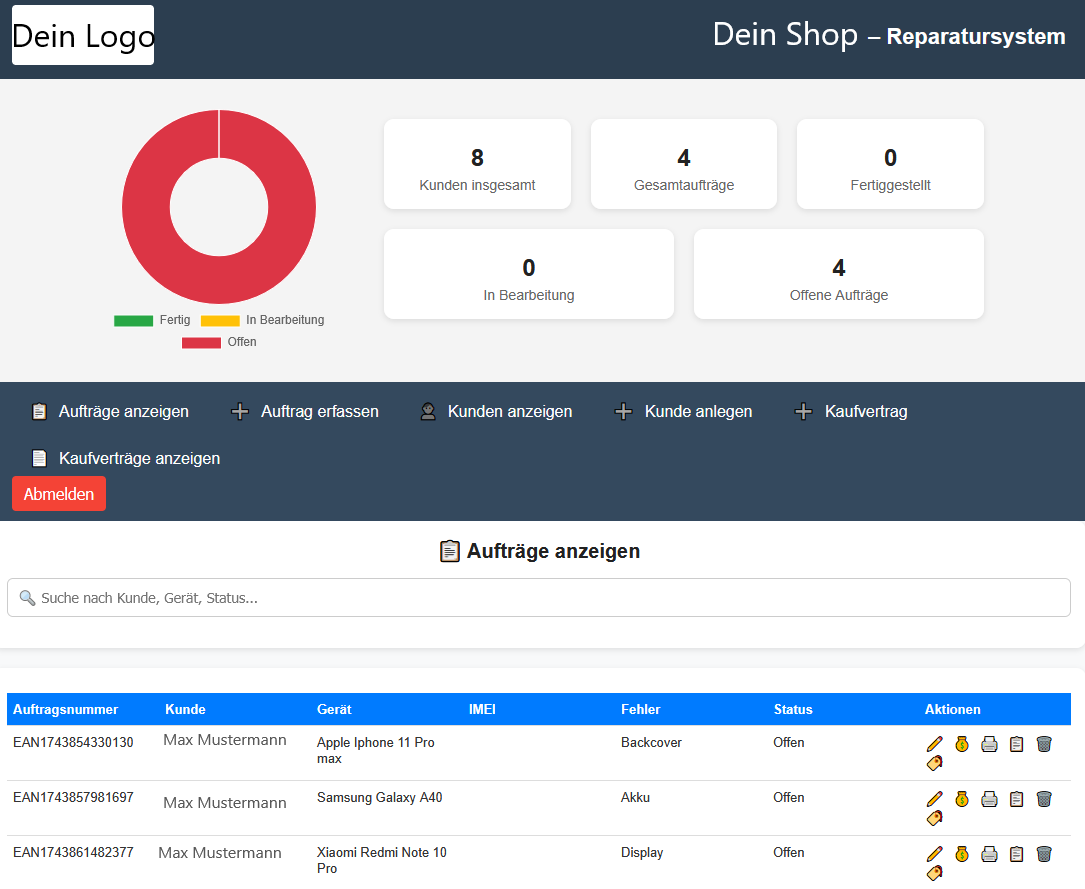The image size is (1085, 889).
Task: Click the pencil edit icon for the Backcover order
Action: [935, 744]
